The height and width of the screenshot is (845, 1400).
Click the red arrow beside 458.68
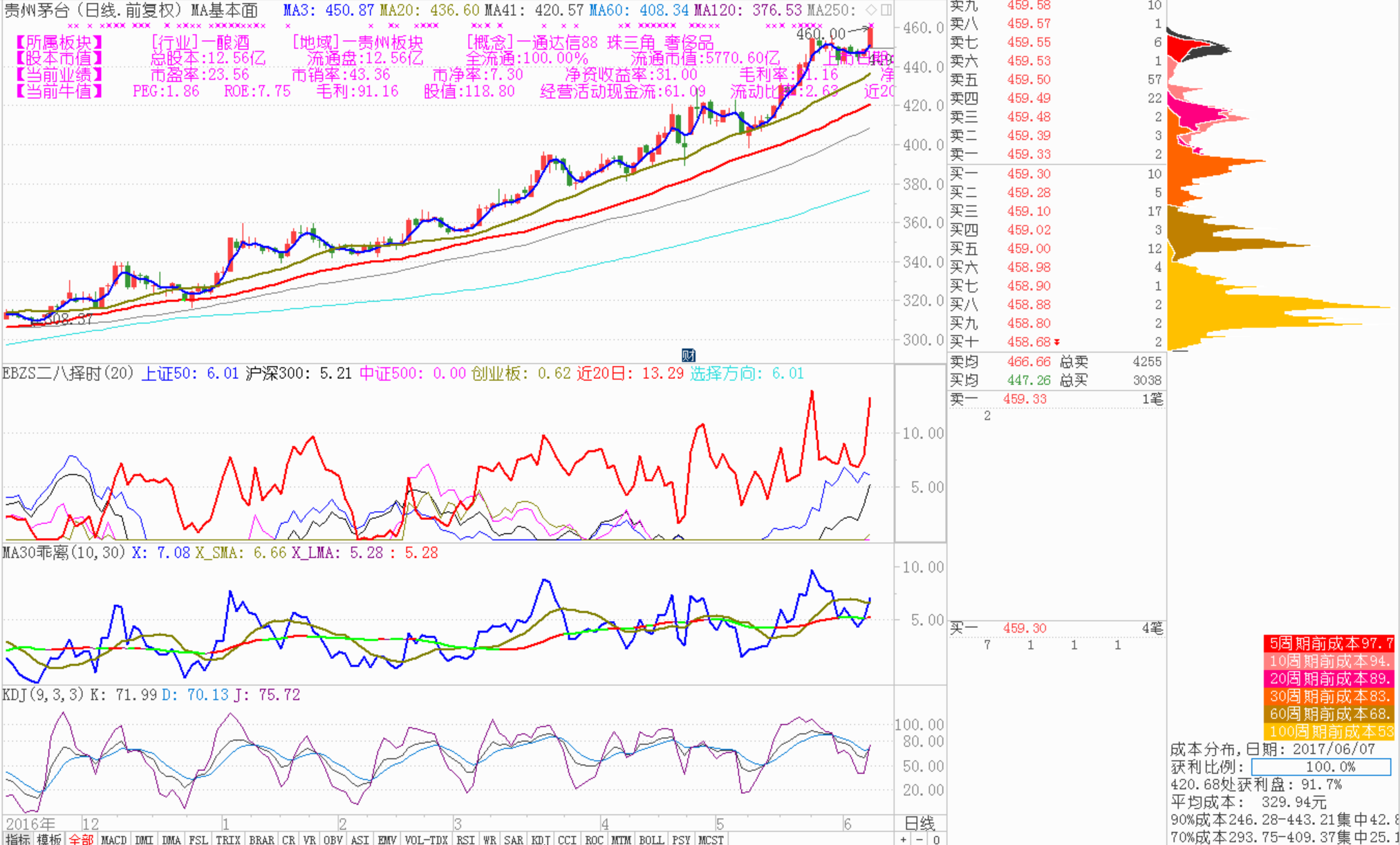(x=1057, y=342)
